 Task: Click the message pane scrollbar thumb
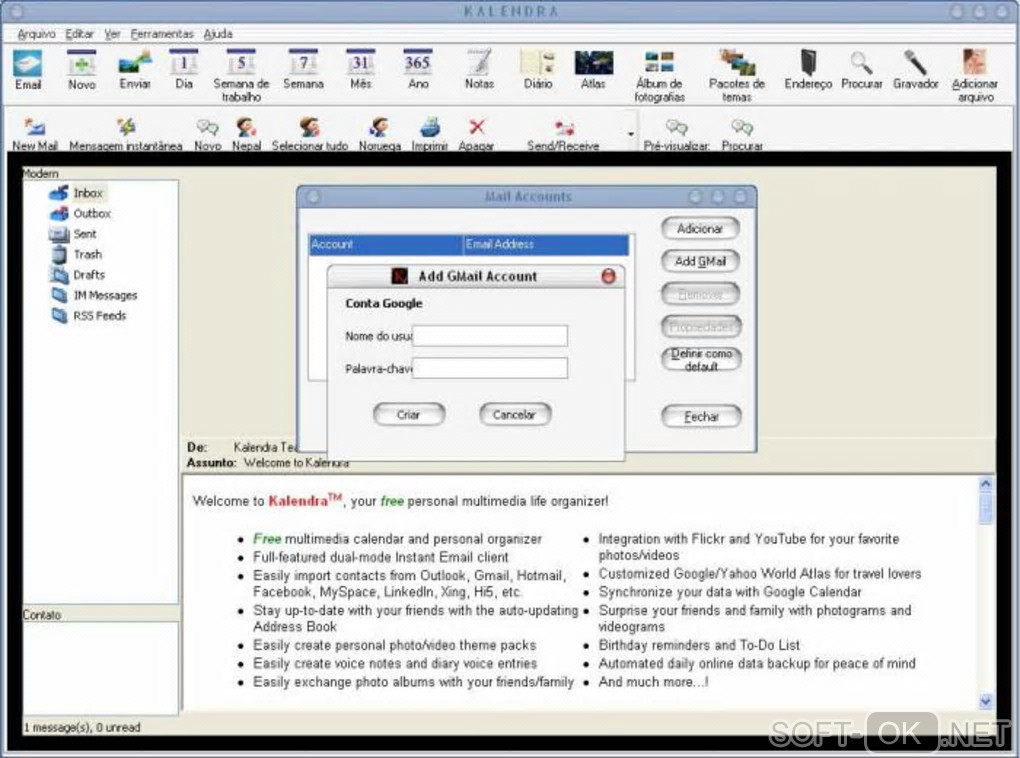click(x=986, y=507)
